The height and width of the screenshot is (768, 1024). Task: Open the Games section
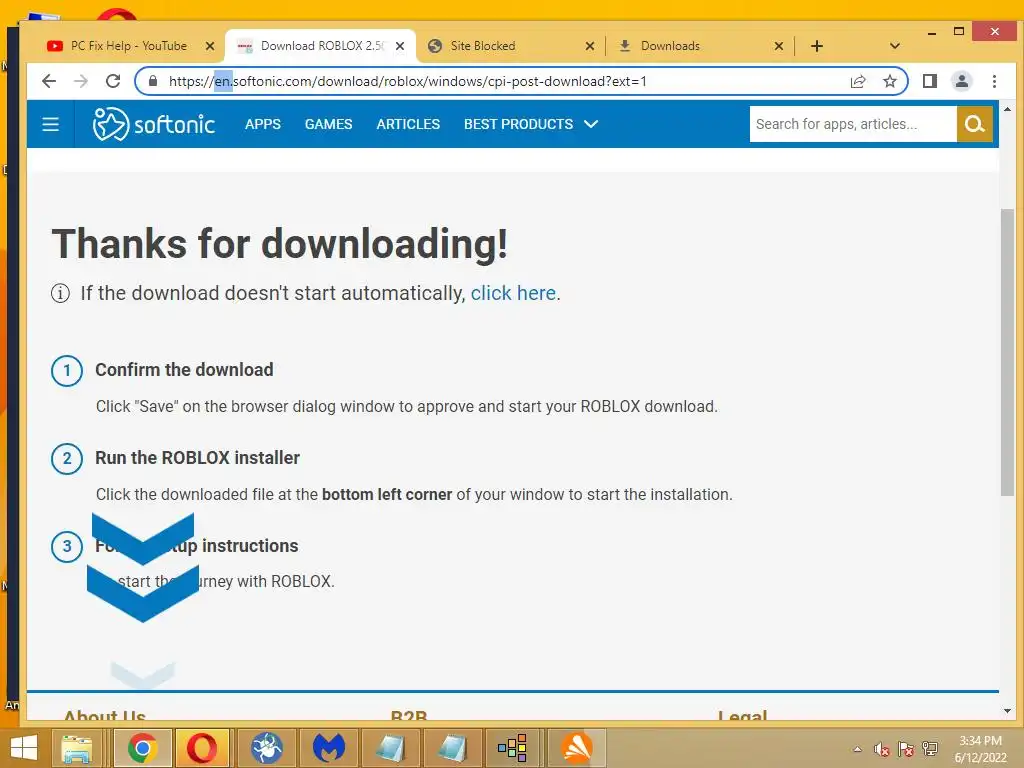(x=328, y=124)
